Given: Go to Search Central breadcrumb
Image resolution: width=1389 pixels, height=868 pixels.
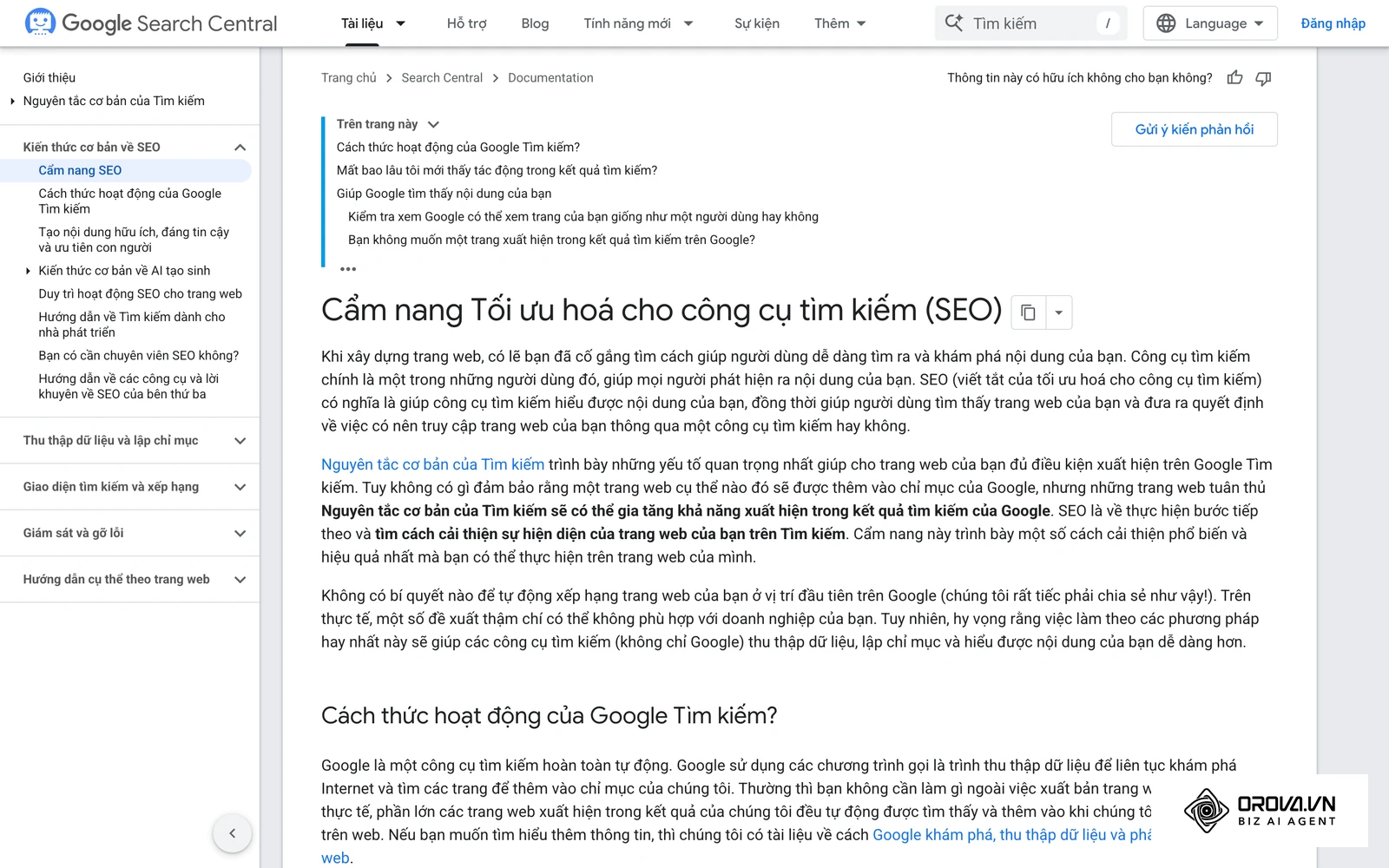Looking at the screenshot, I should (442, 78).
